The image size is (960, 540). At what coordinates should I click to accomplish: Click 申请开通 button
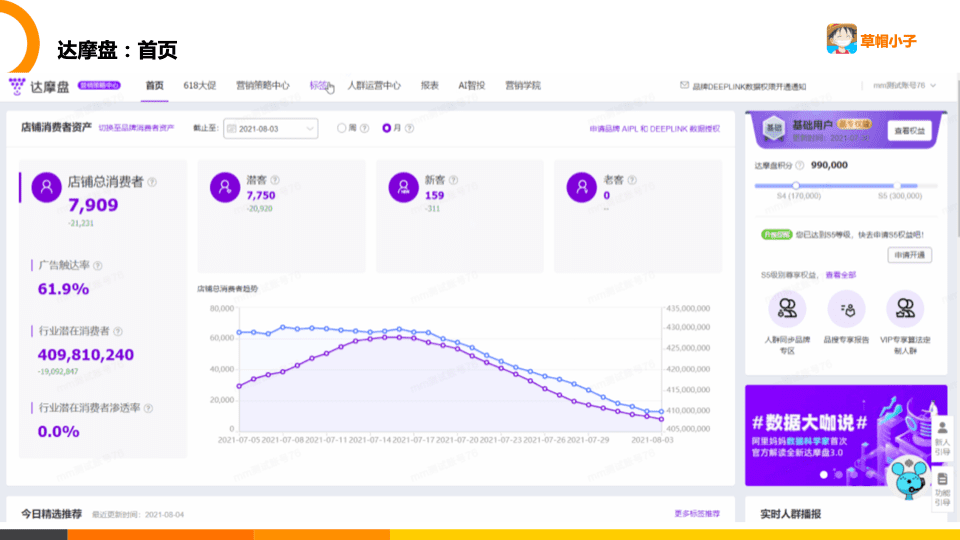910,255
